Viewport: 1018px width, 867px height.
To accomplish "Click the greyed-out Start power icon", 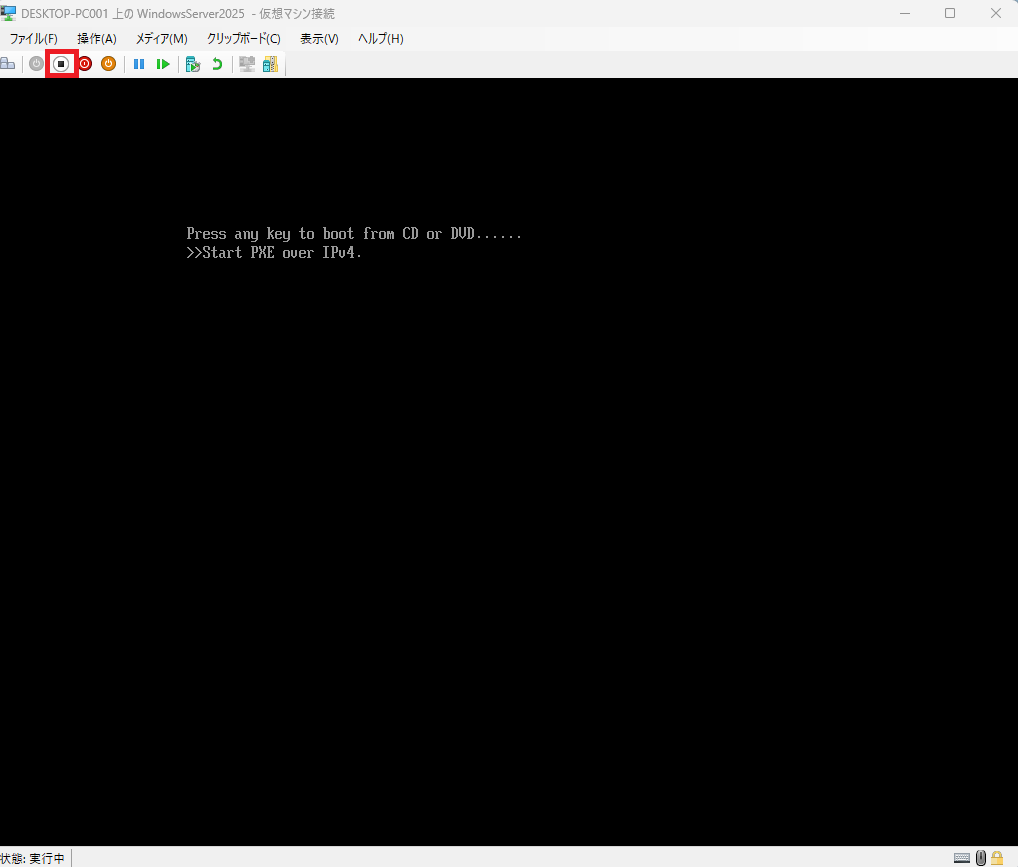I will pyautogui.click(x=36, y=64).
